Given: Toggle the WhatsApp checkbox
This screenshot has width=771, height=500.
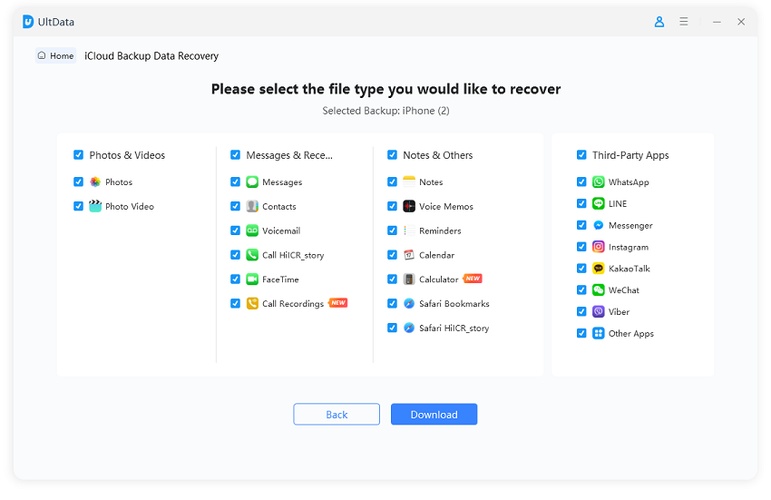Looking at the screenshot, I should (x=581, y=182).
